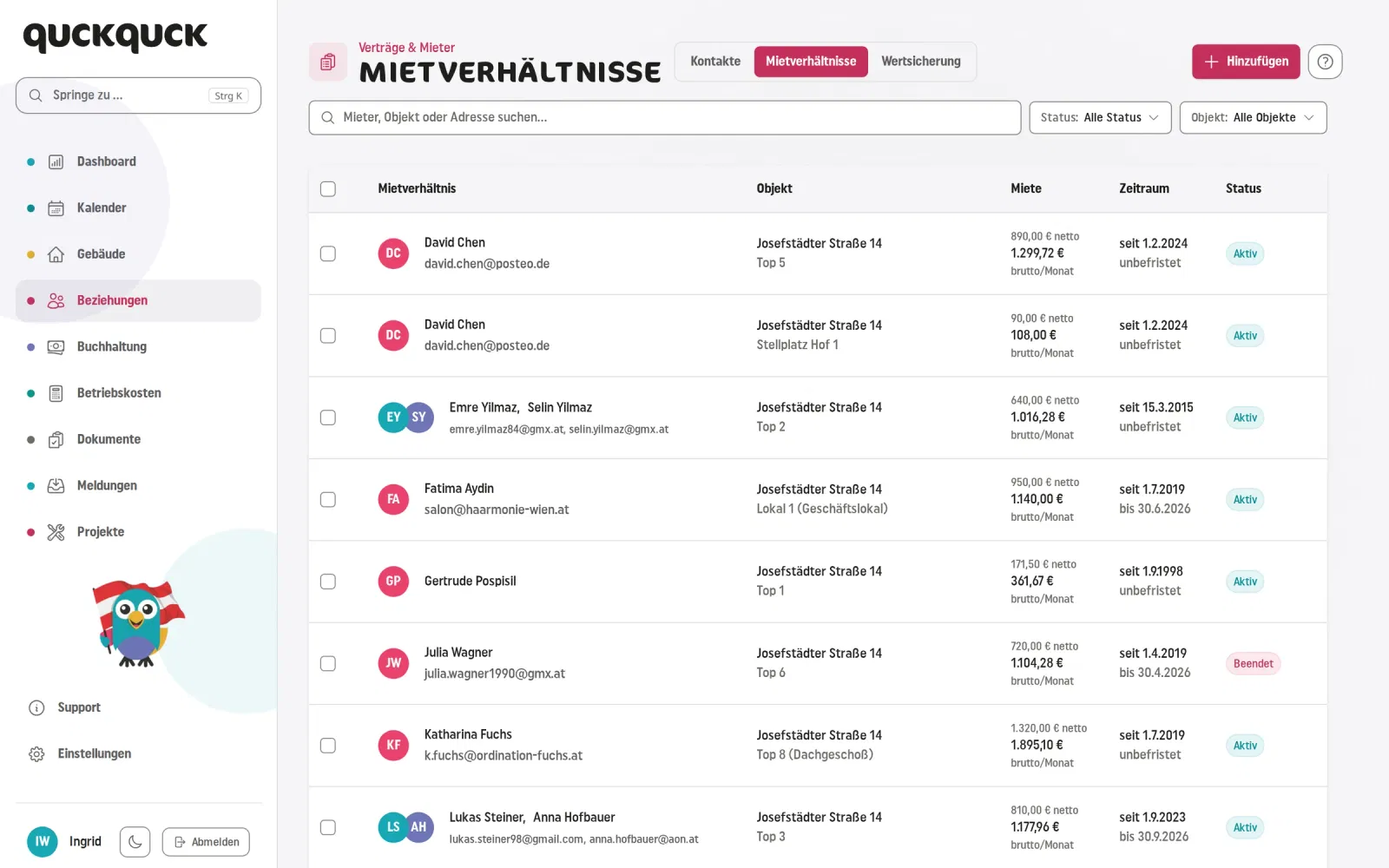
Task: Open the Status filter dropdown
Action: pyautogui.click(x=1100, y=118)
